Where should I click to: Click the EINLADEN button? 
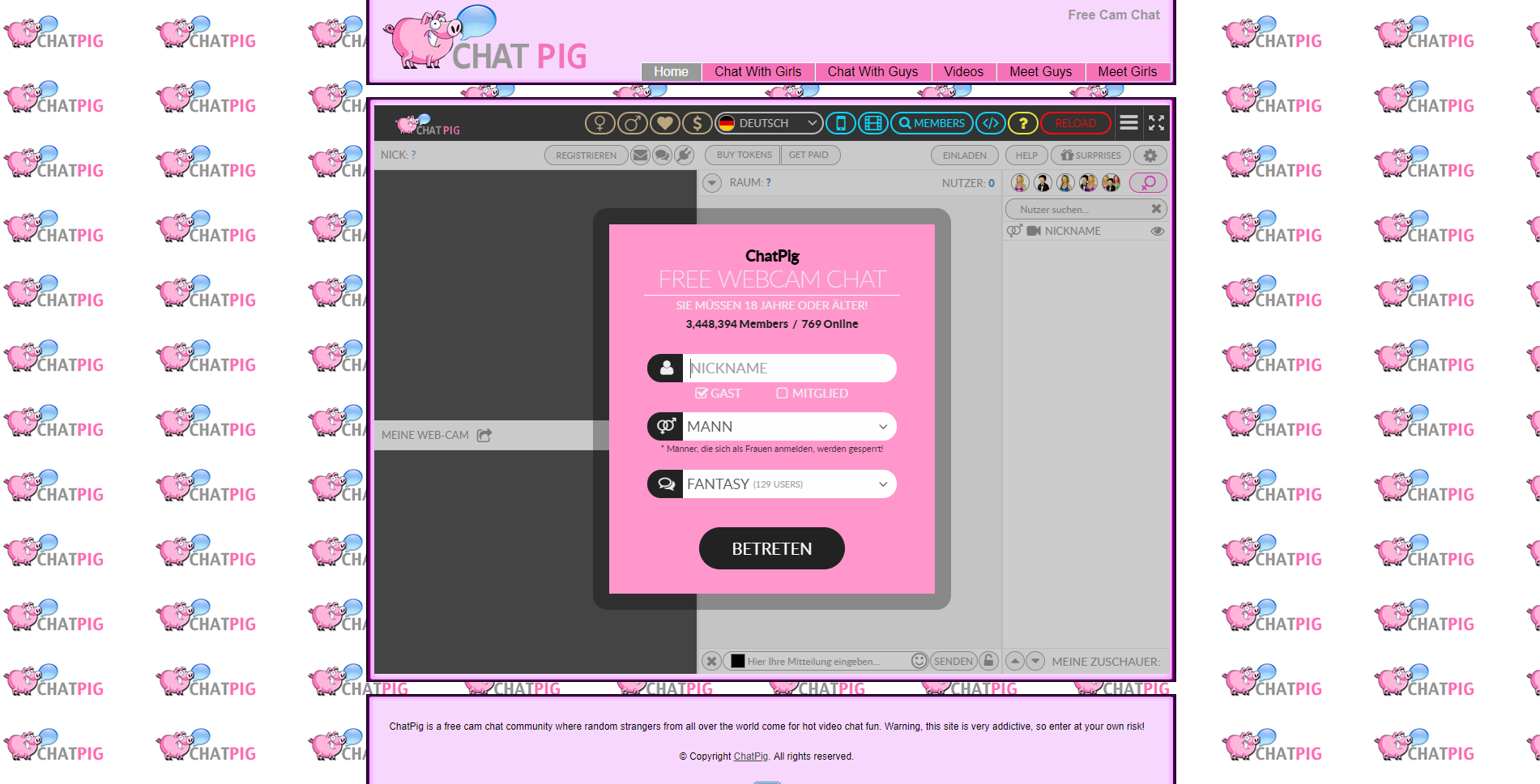click(964, 155)
